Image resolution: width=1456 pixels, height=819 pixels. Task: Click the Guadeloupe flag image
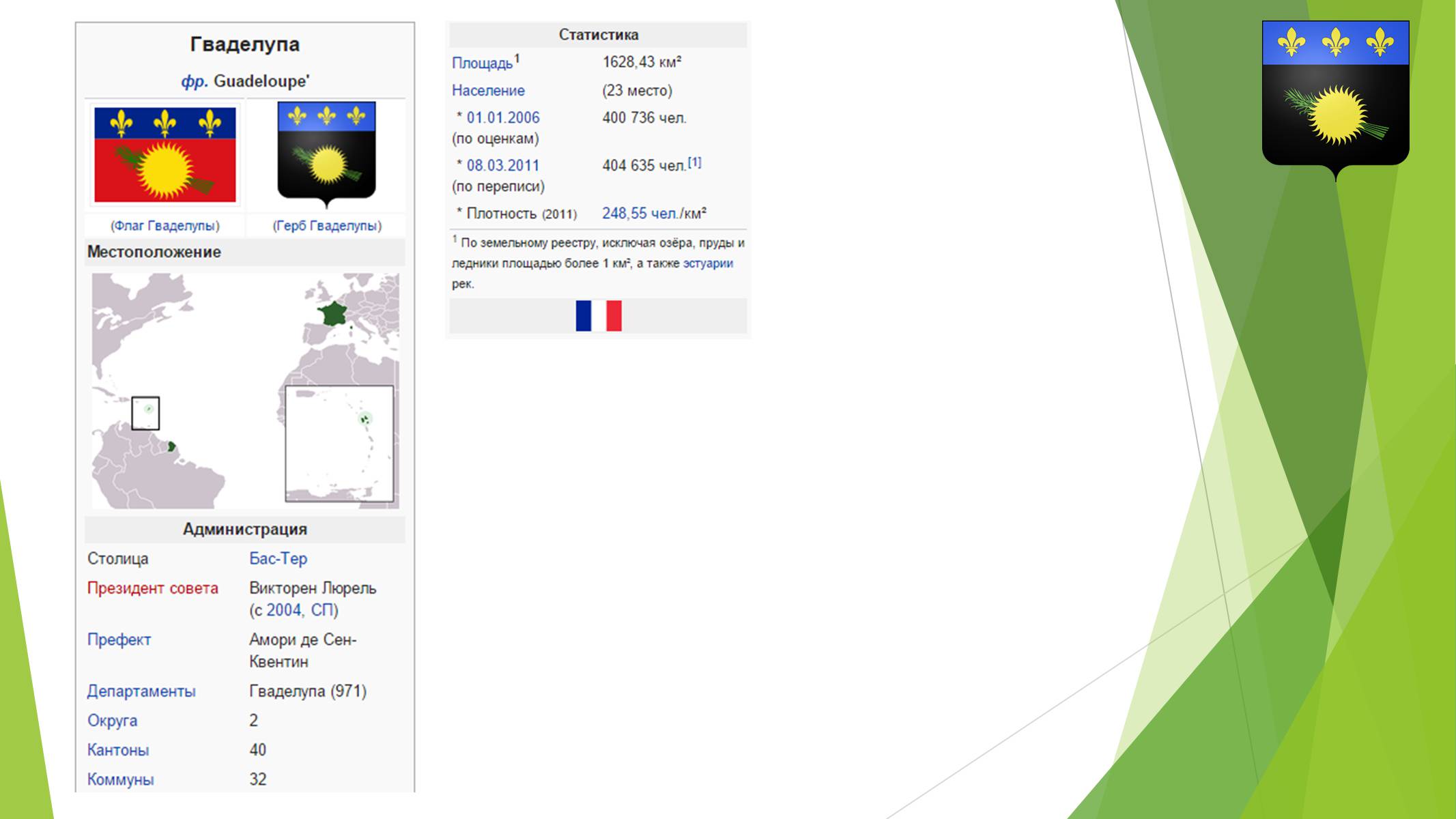pyautogui.click(x=165, y=155)
